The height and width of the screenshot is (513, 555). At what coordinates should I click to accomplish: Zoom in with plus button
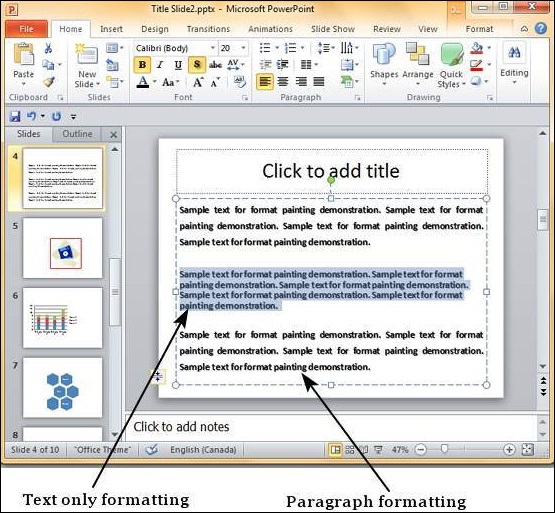click(x=509, y=450)
